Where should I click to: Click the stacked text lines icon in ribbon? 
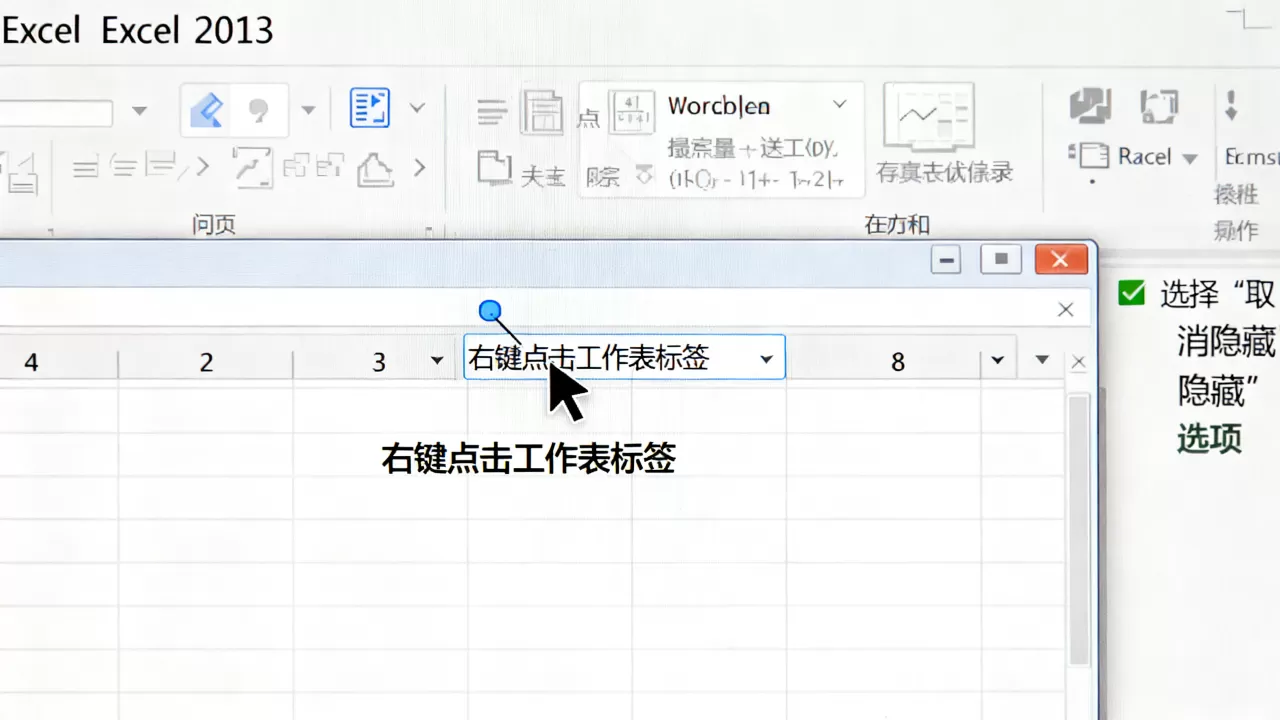491,112
